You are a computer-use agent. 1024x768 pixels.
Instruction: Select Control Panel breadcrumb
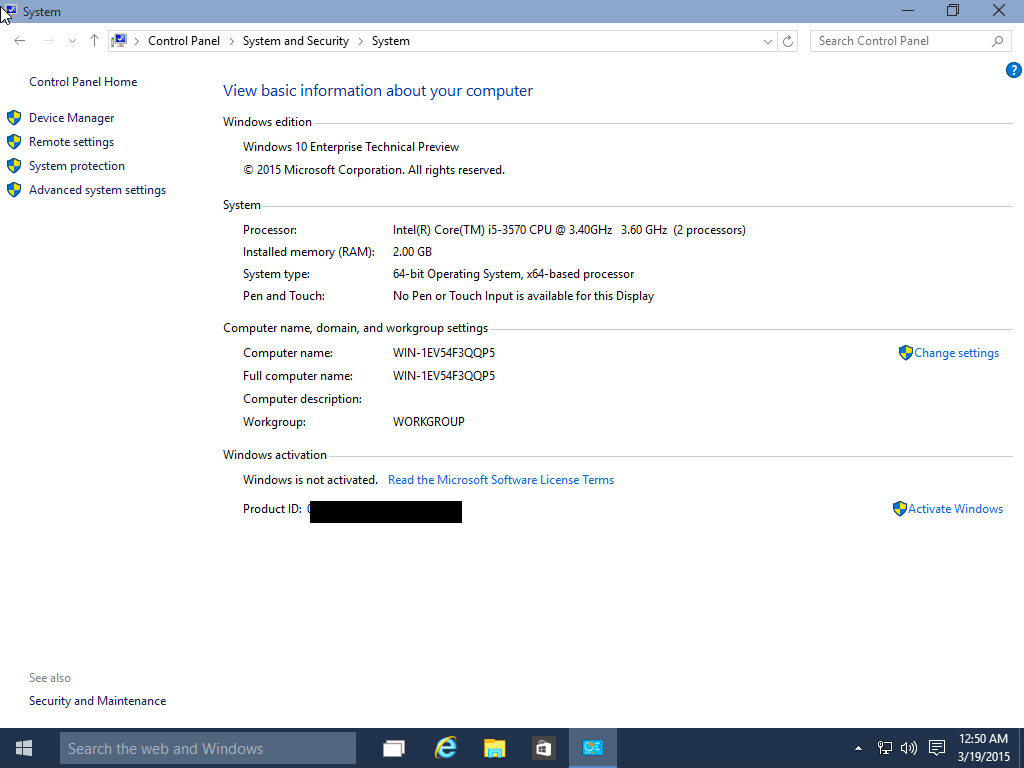click(x=184, y=40)
